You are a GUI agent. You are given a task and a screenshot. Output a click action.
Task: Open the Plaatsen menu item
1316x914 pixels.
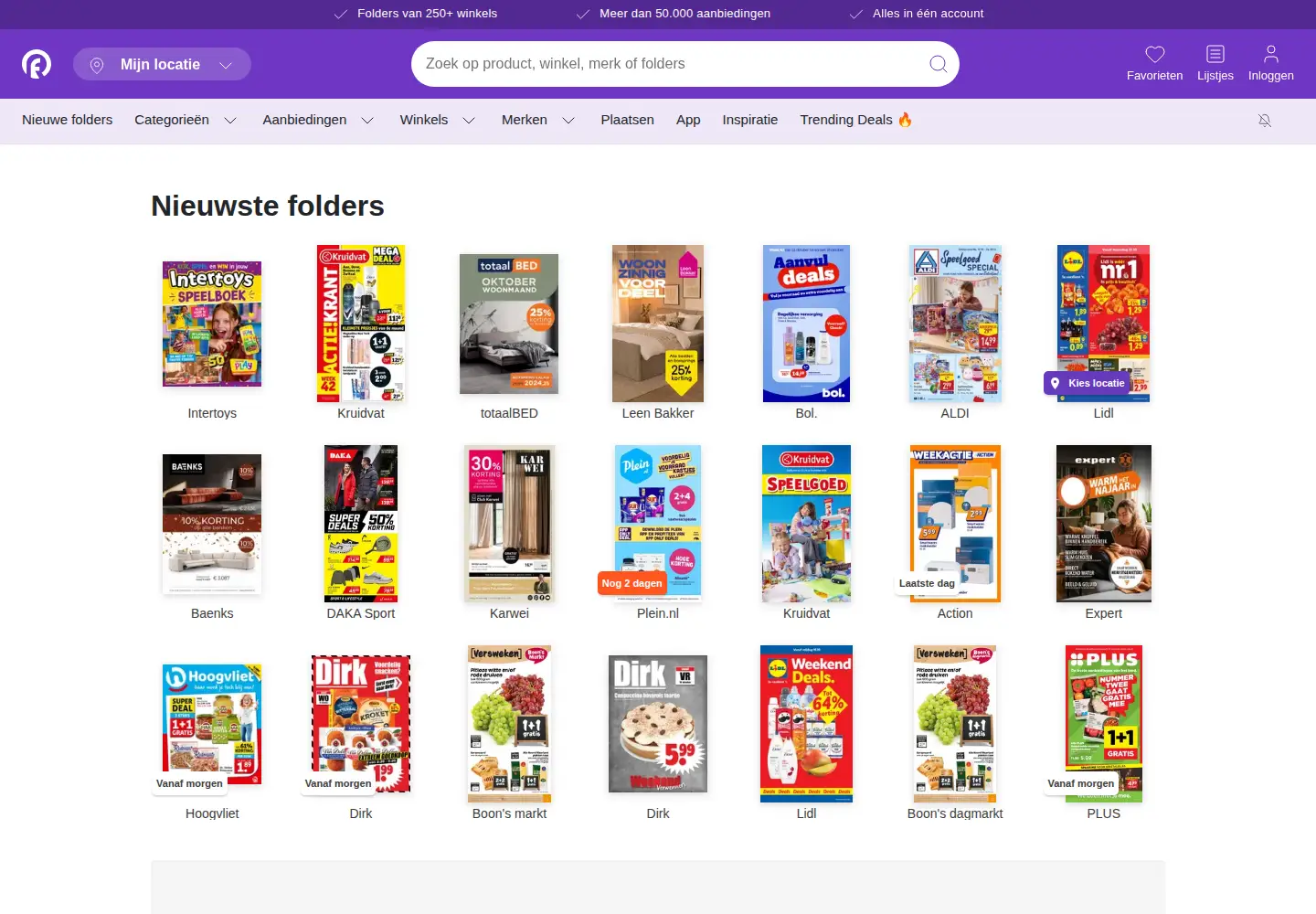tap(627, 120)
